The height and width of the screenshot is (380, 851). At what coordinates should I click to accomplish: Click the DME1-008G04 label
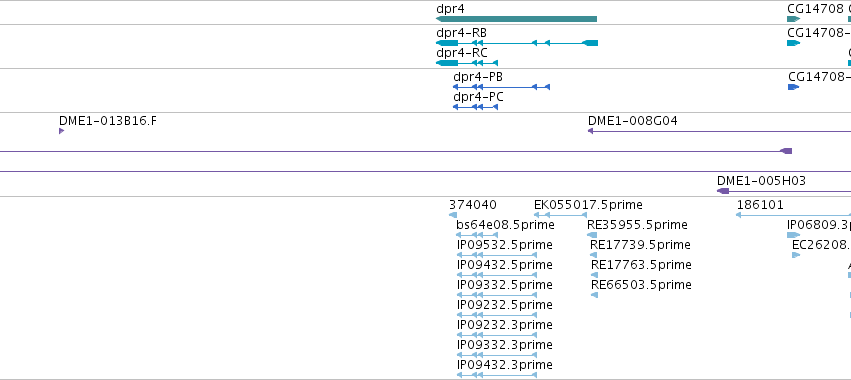[633, 121]
